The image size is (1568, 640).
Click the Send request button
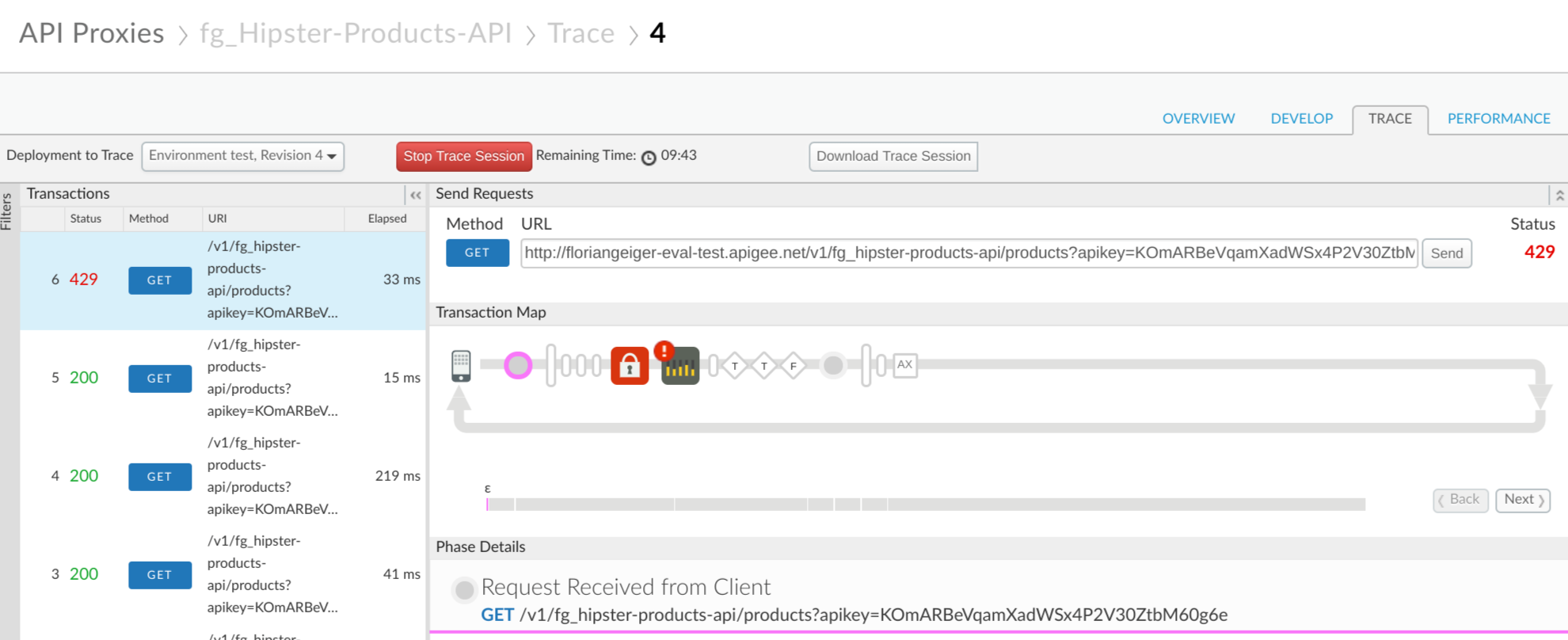click(1447, 253)
